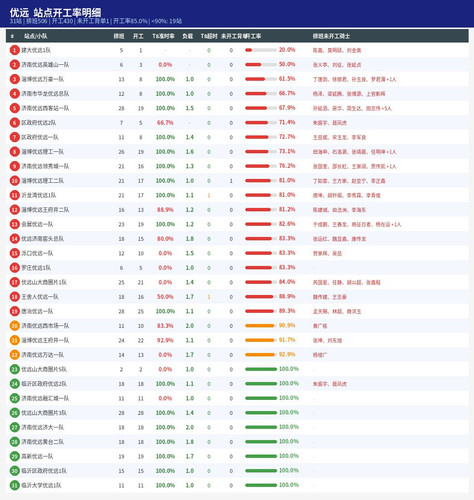Click the orange 91.7% progress bar

[x=261, y=340]
